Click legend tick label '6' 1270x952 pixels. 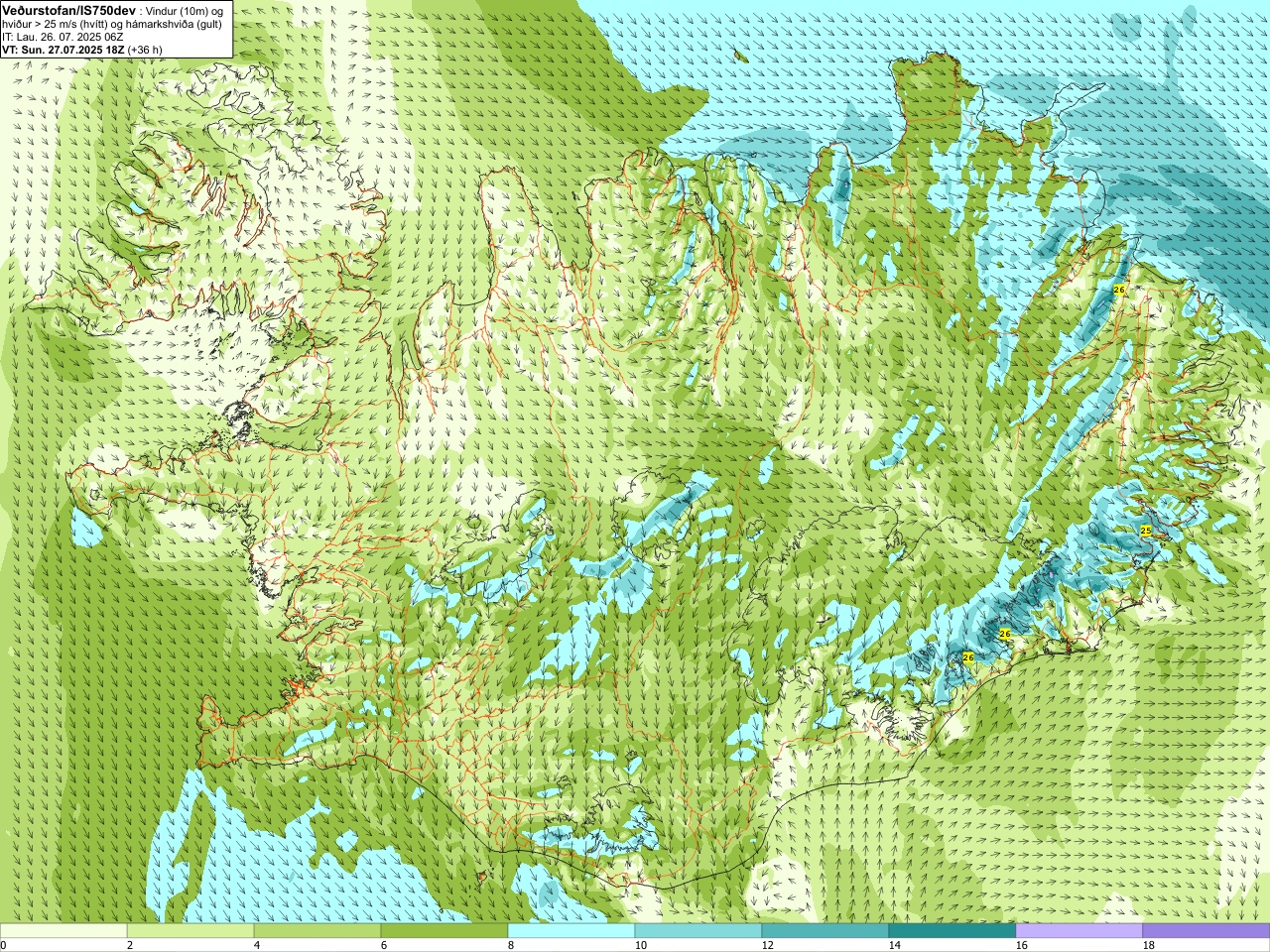[384, 945]
